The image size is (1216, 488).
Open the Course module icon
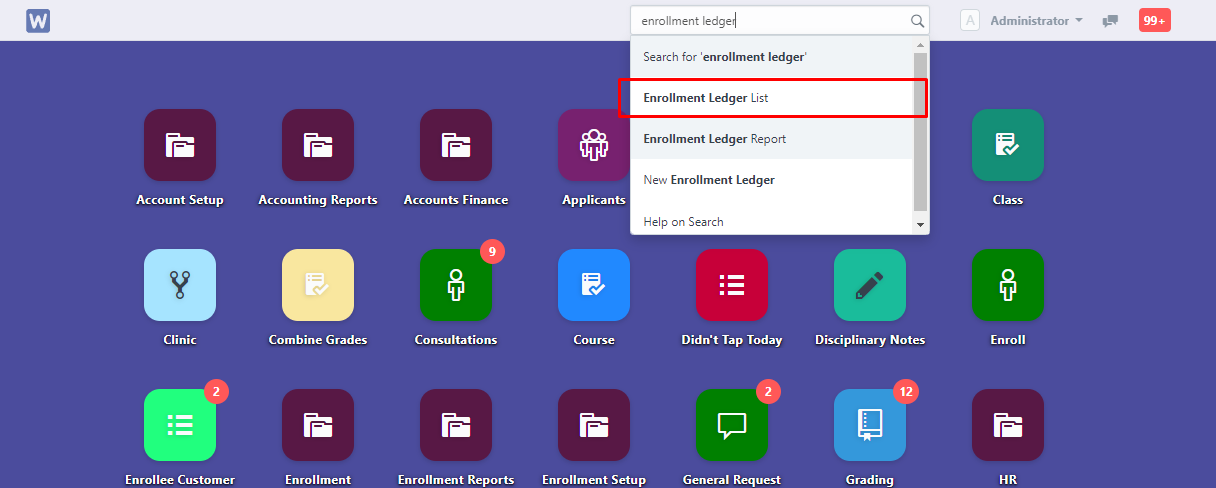pyautogui.click(x=594, y=285)
